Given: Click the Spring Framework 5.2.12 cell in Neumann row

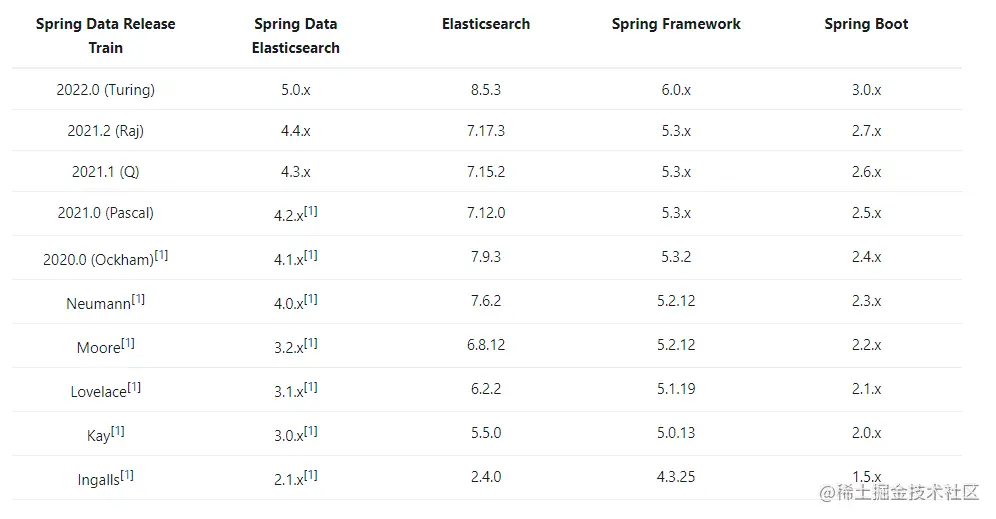Looking at the screenshot, I should tap(676, 300).
